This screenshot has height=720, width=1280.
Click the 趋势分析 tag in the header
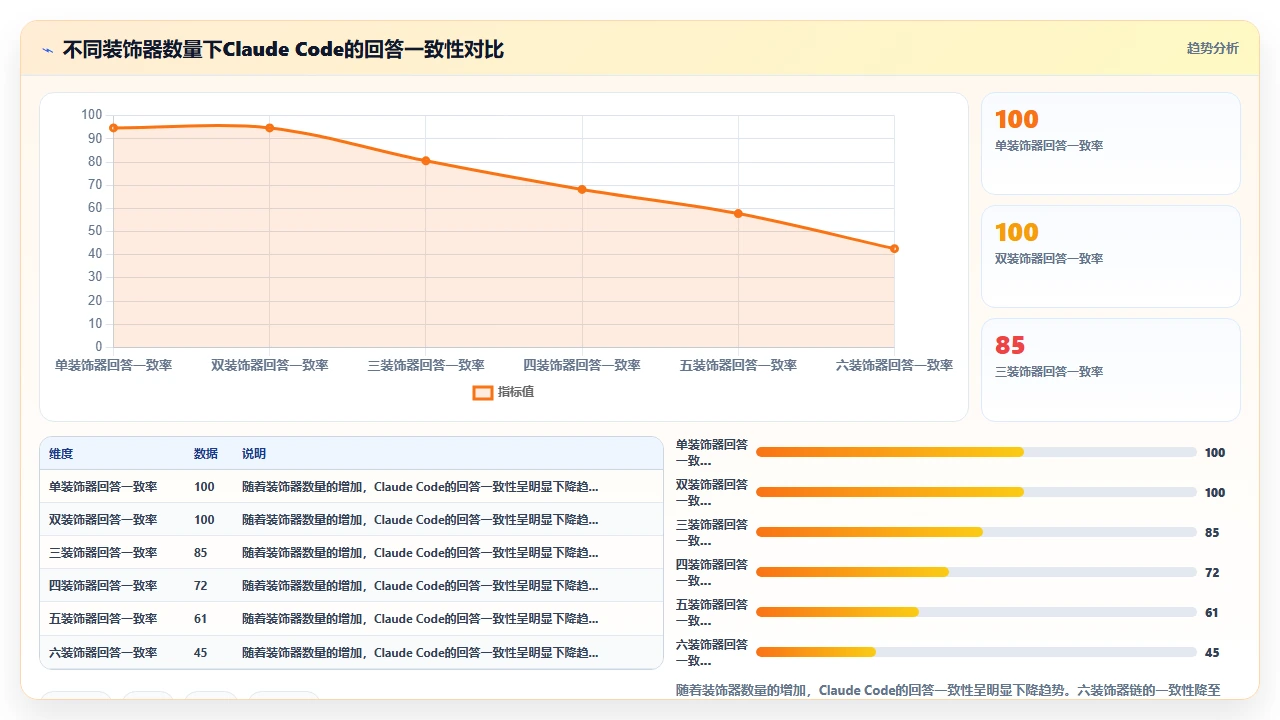[1212, 48]
